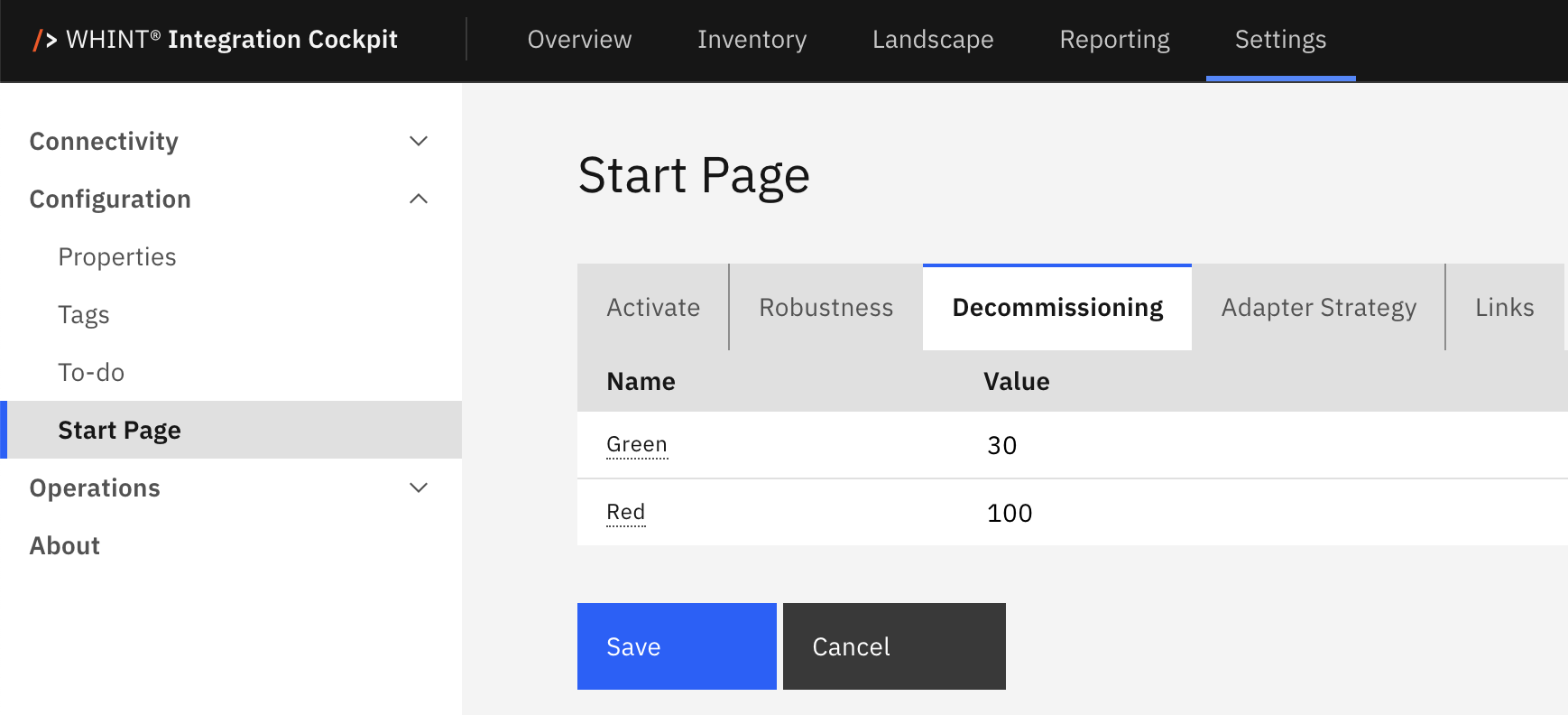Save the start page settings
This screenshot has height=715, width=1568.
coord(677,646)
